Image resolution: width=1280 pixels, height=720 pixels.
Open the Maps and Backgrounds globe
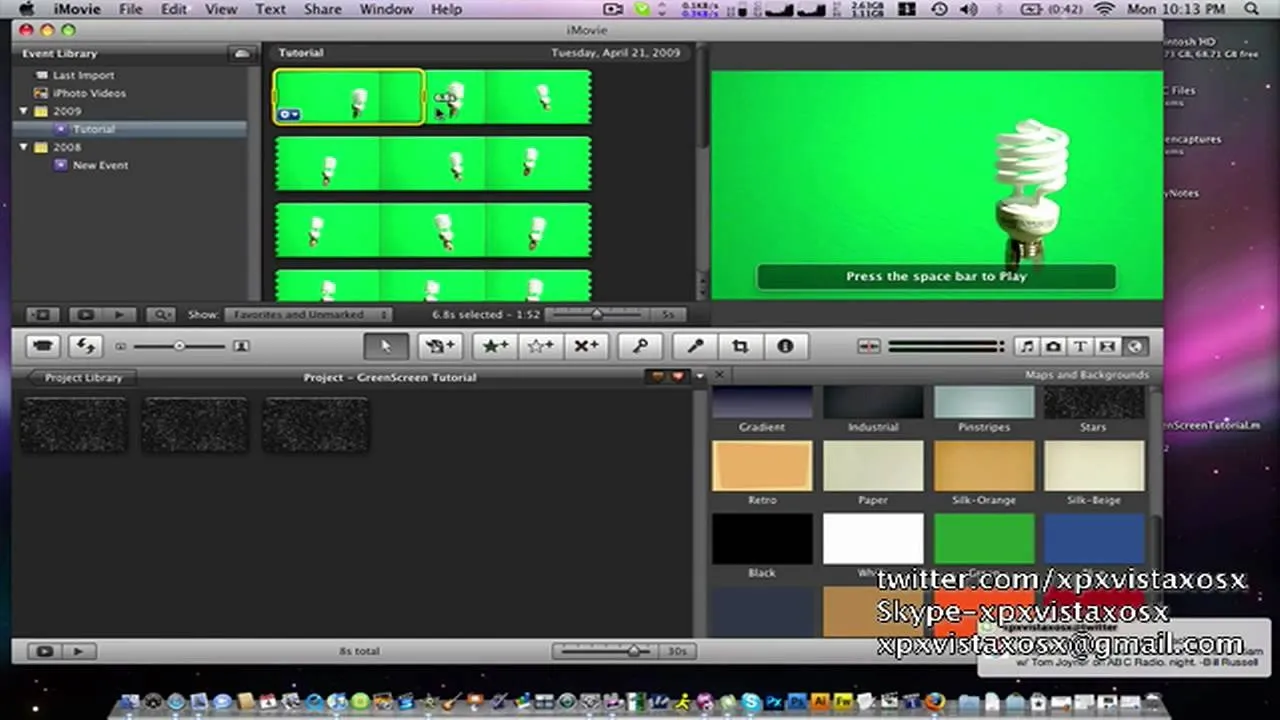click(1134, 346)
